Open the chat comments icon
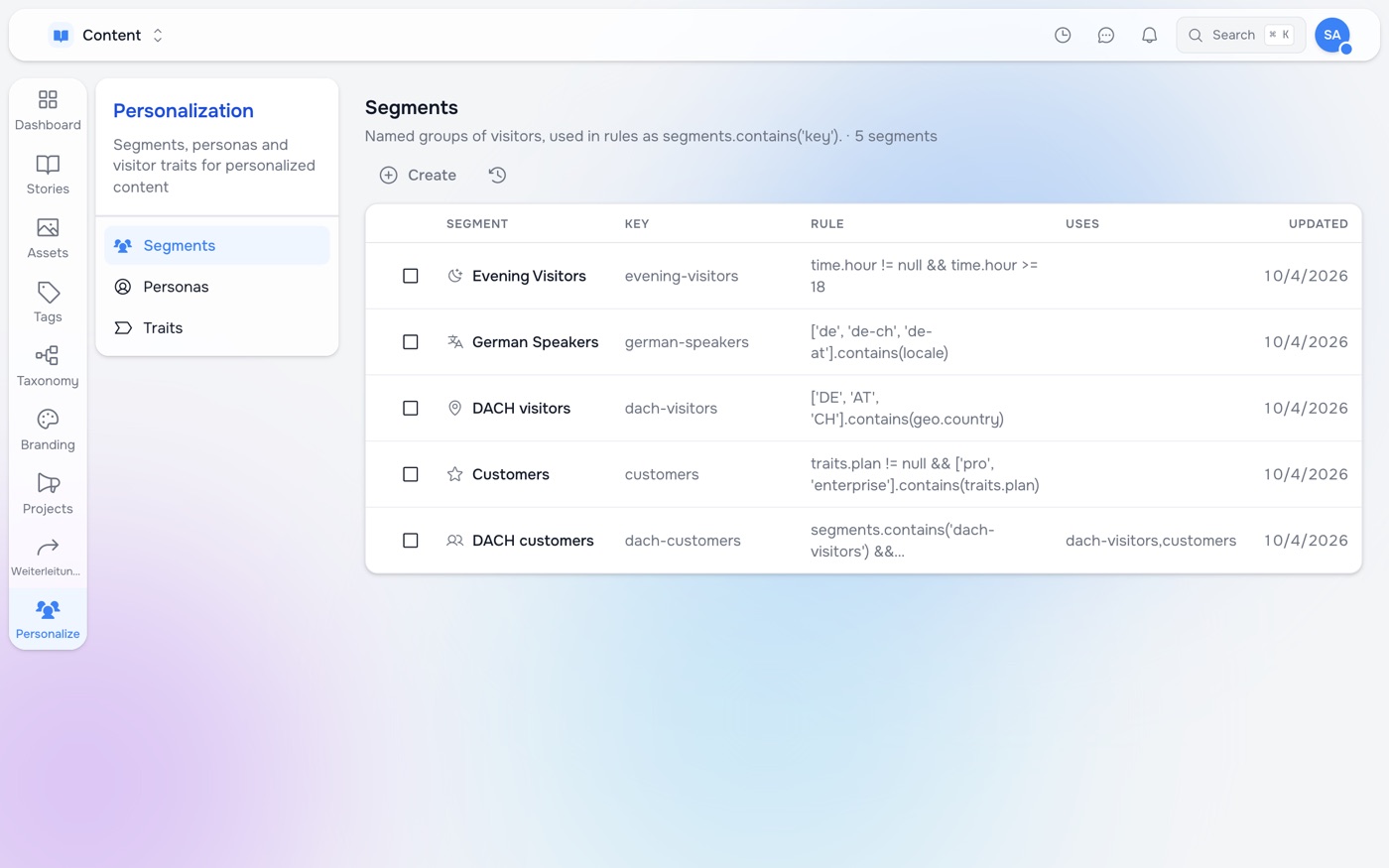This screenshot has height=868, width=1389. [x=1106, y=35]
